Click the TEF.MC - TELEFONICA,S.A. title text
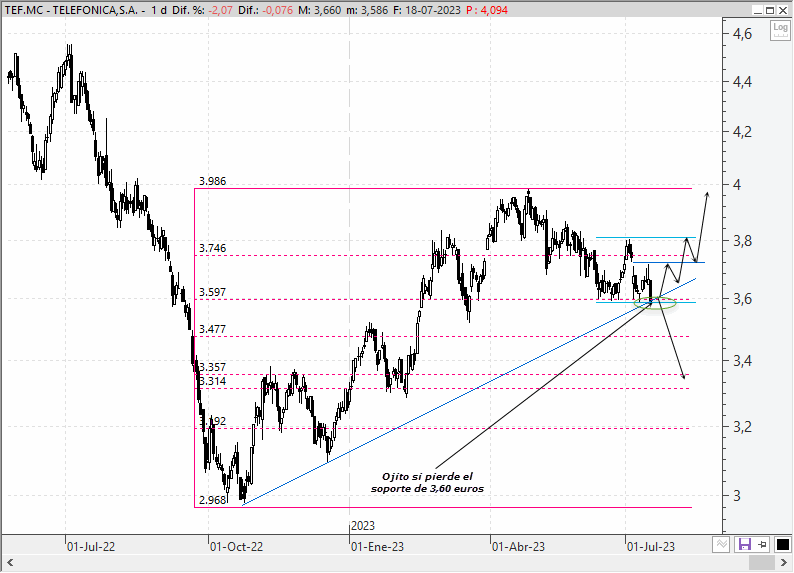The image size is (794, 573). click(71, 10)
